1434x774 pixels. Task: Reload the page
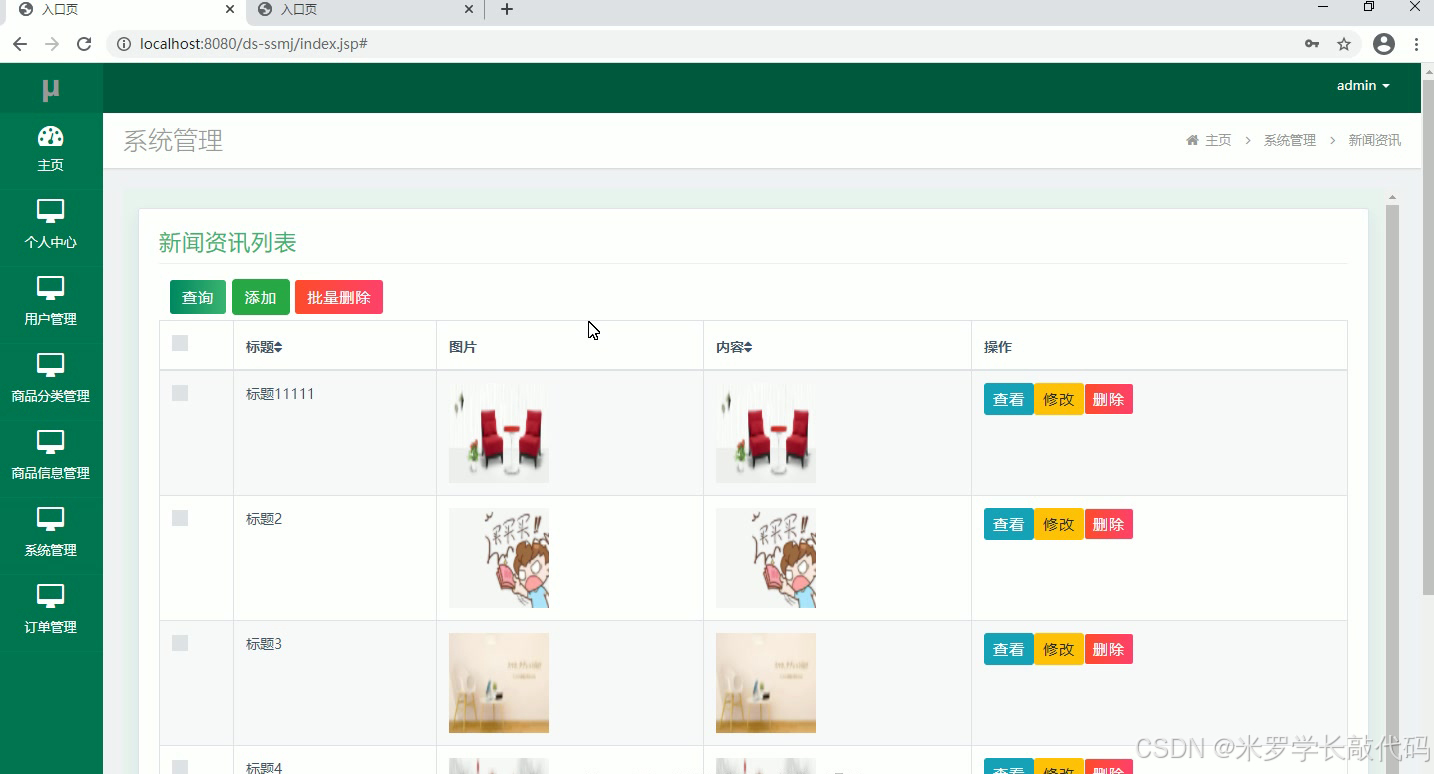pos(84,44)
